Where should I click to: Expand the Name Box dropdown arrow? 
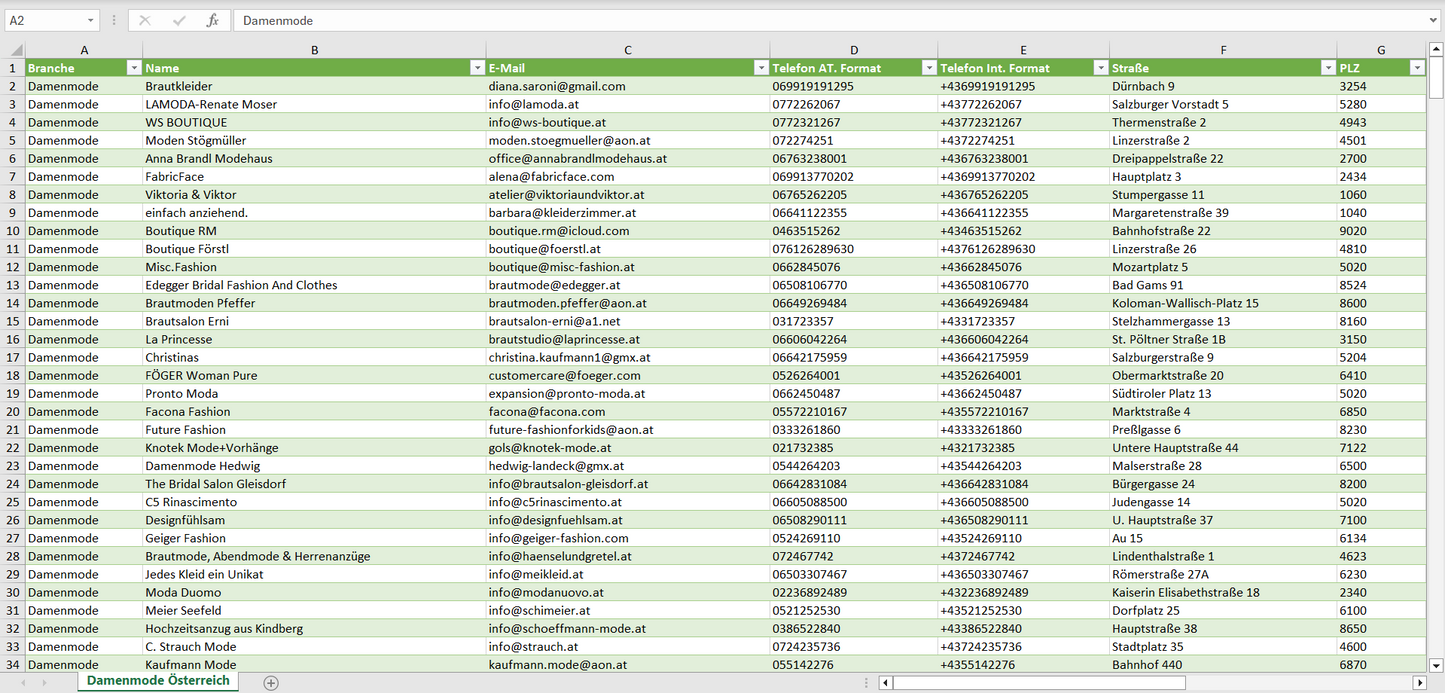coord(90,20)
